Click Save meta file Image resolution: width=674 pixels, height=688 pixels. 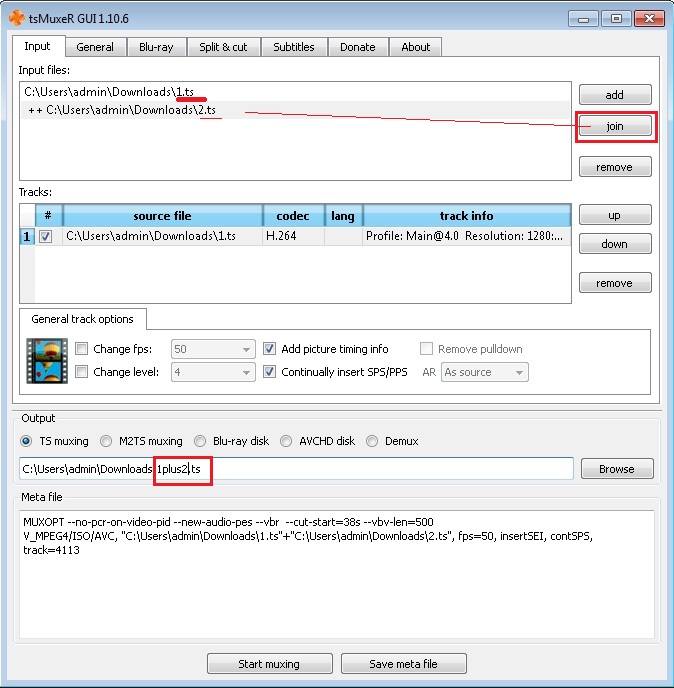coord(403,663)
